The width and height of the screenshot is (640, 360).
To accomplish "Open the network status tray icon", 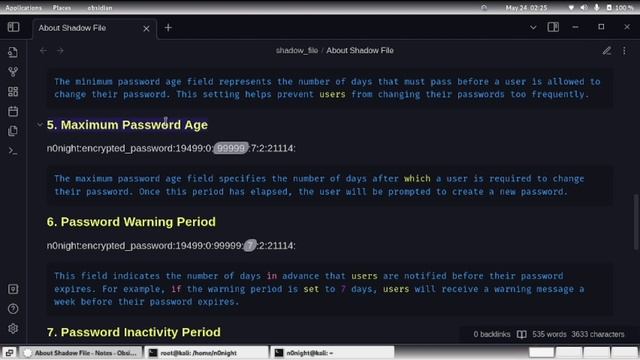I will 571,8.
